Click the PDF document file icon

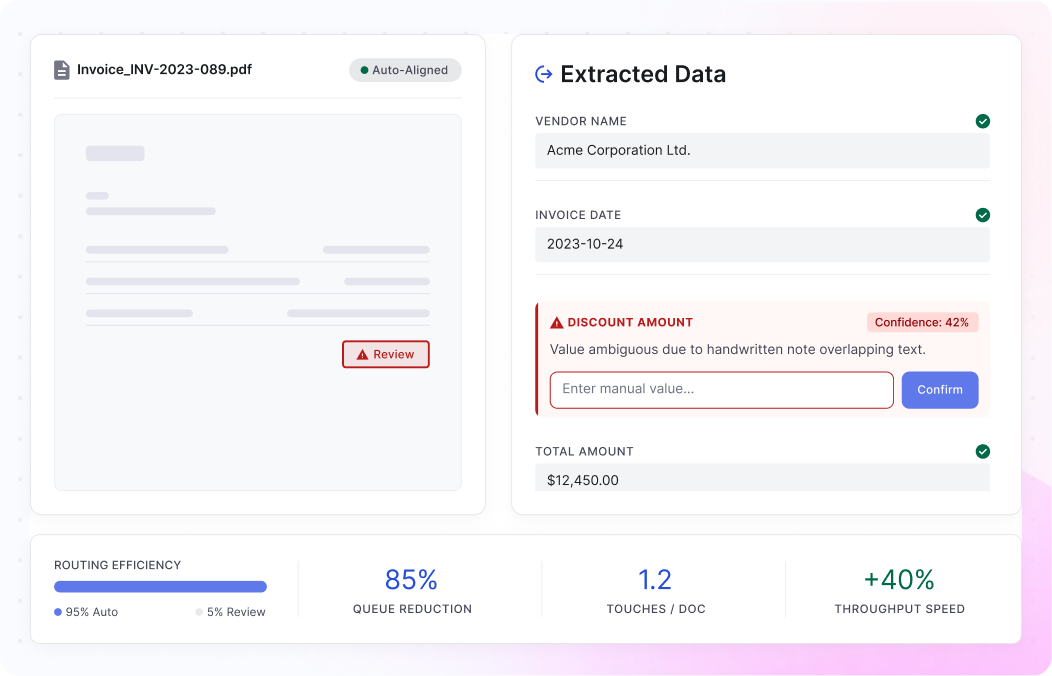(62, 70)
